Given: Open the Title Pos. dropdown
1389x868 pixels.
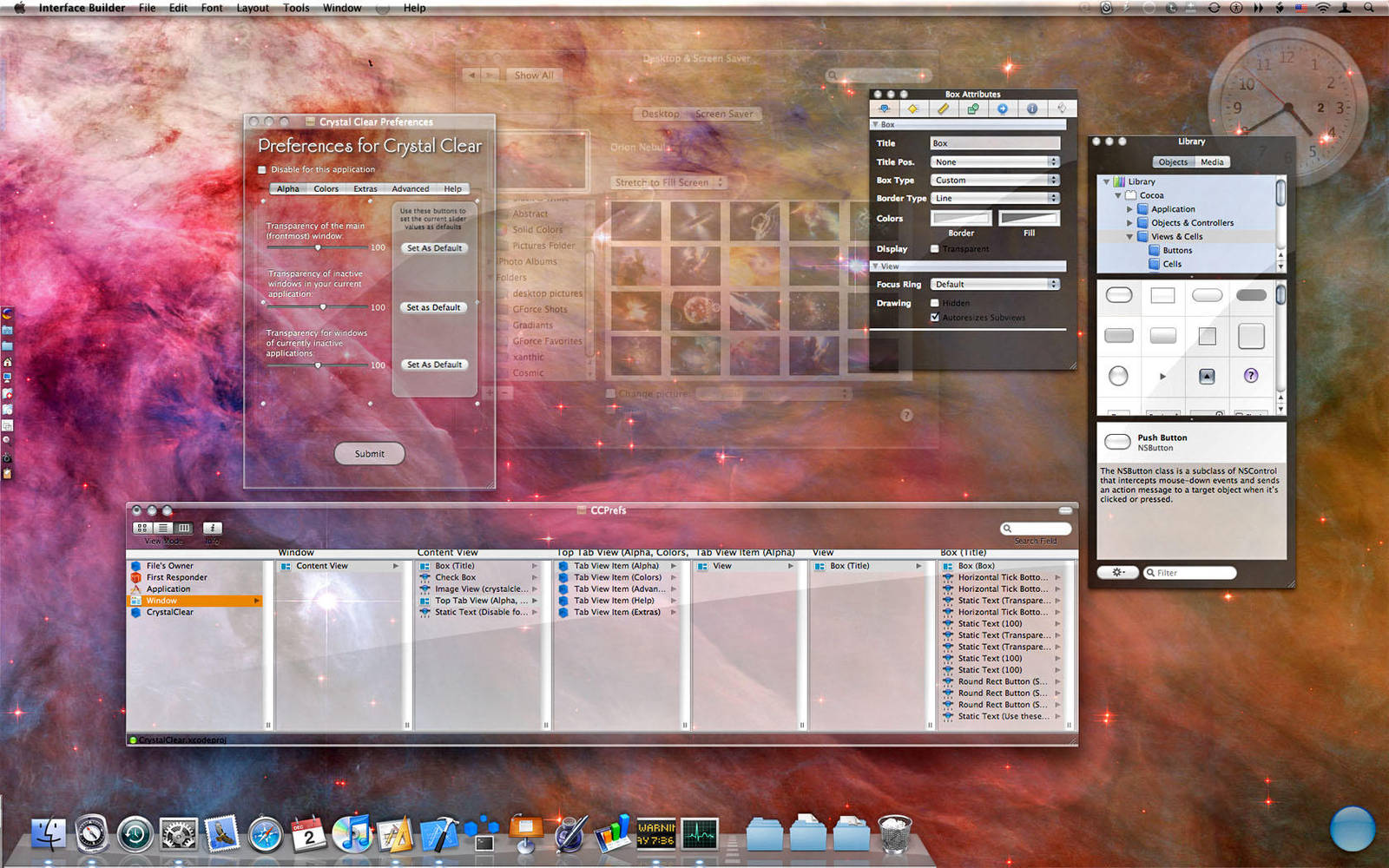Looking at the screenshot, I should (996, 162).
